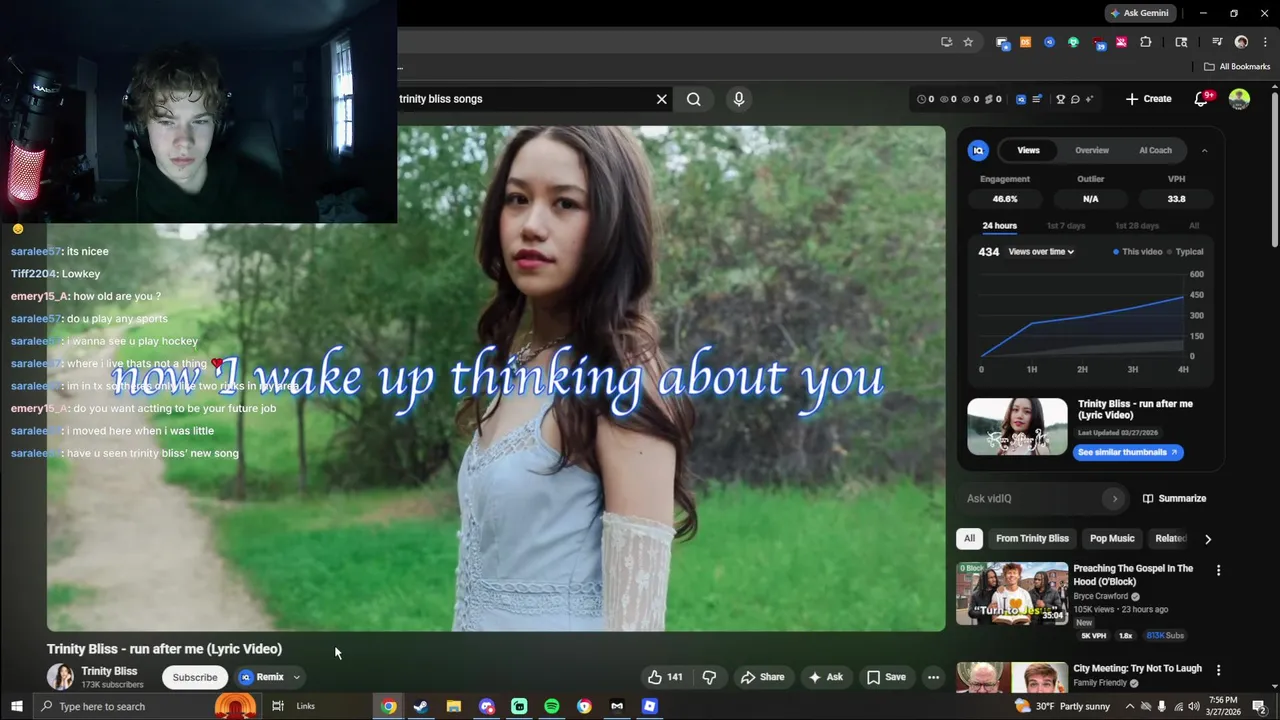Click the vidIQ toolbar comment bubble icon
This screenshot has height=720, width=1280.
[1075, 99]
